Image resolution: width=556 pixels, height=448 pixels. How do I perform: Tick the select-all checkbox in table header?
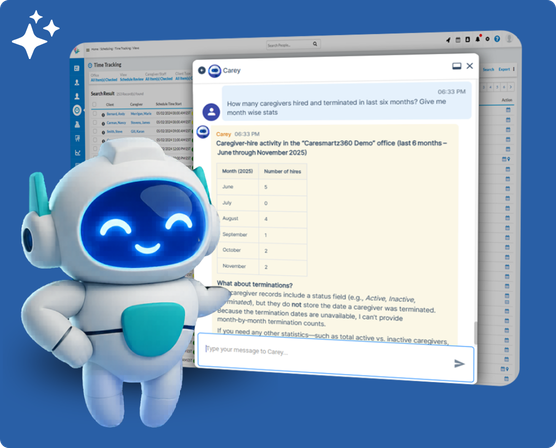click(x=94, y=105)
